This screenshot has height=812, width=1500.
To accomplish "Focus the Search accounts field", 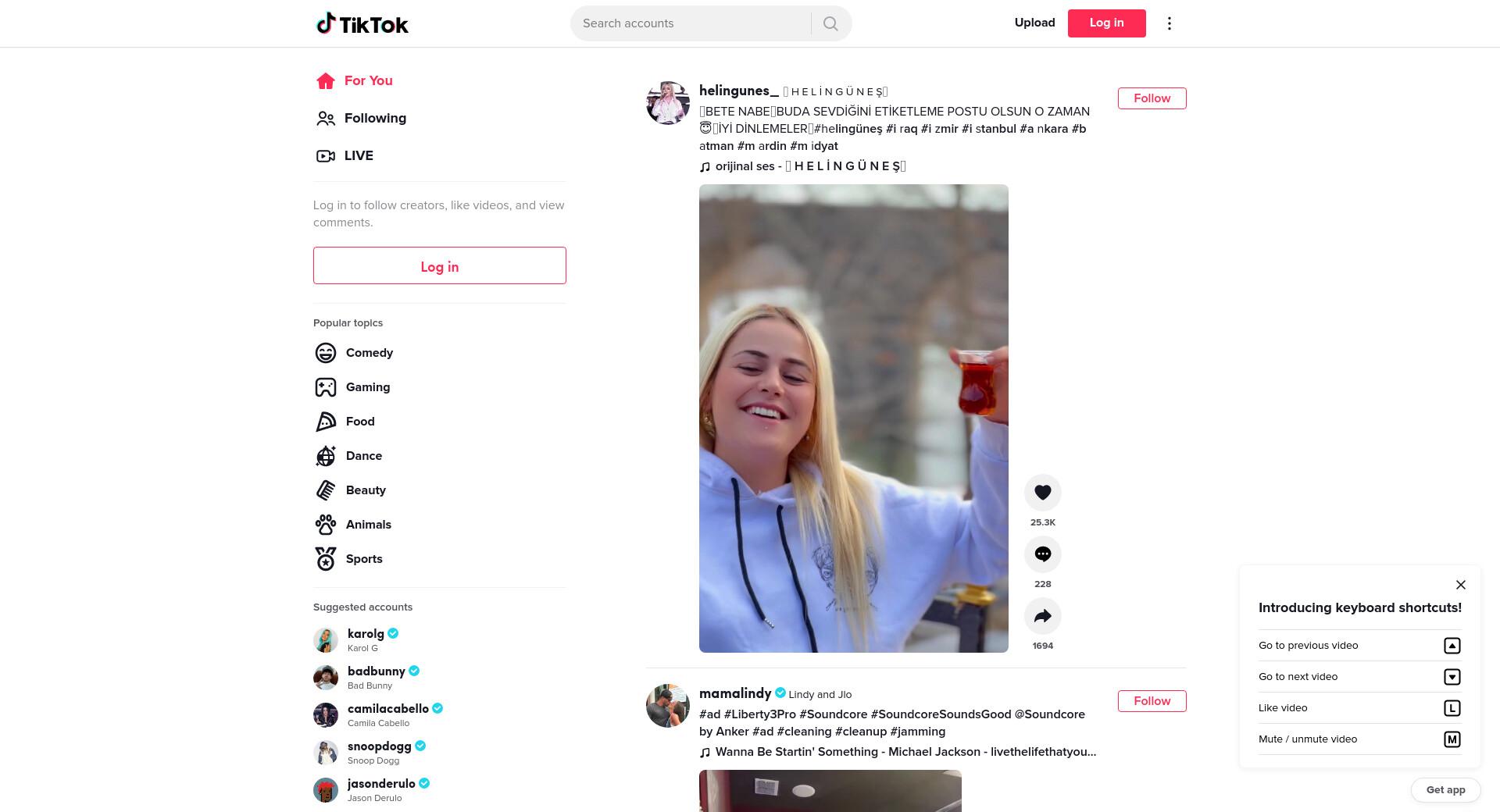I will pos(692,23).
